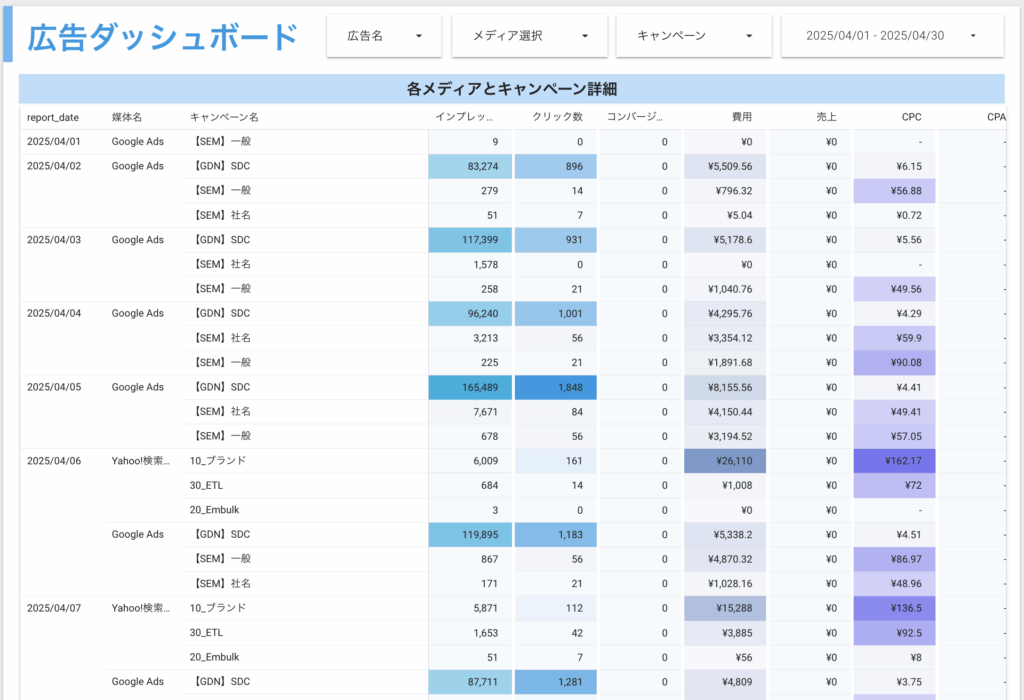Open the キャンペーン filter dropdown

(693, 36)
